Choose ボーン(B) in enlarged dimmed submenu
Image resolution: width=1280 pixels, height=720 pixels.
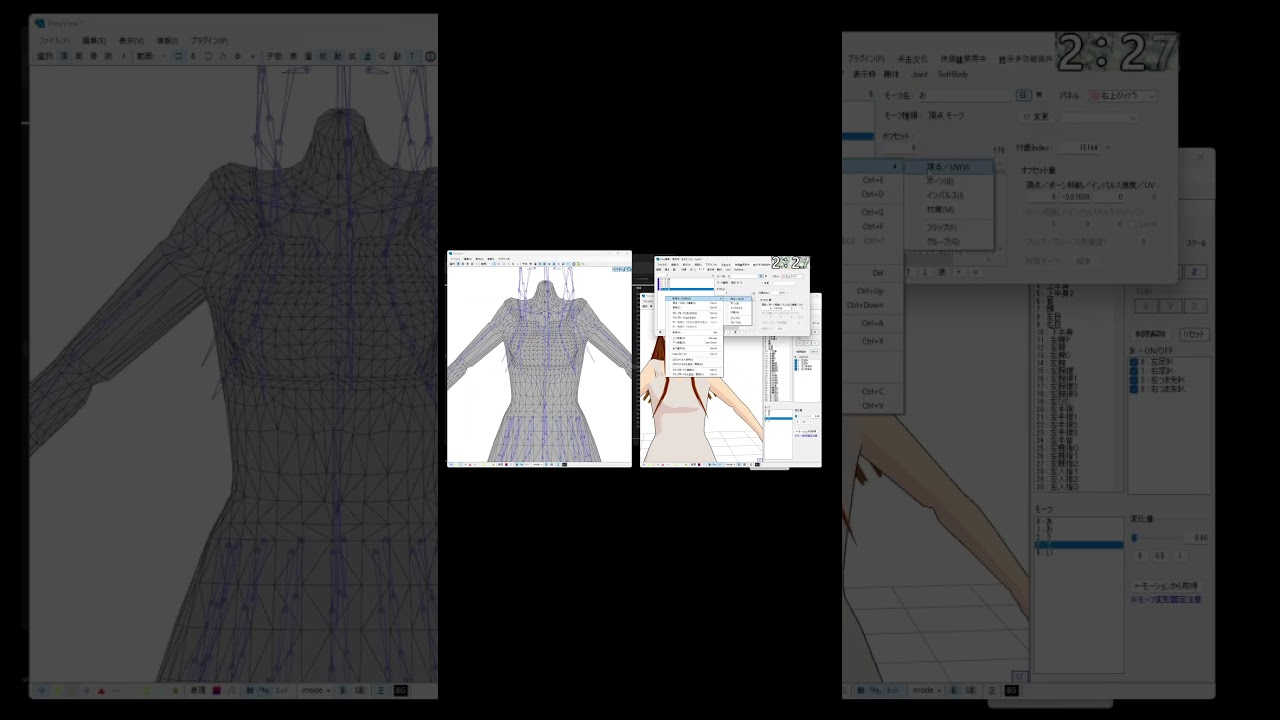click(x=940, y=182)
